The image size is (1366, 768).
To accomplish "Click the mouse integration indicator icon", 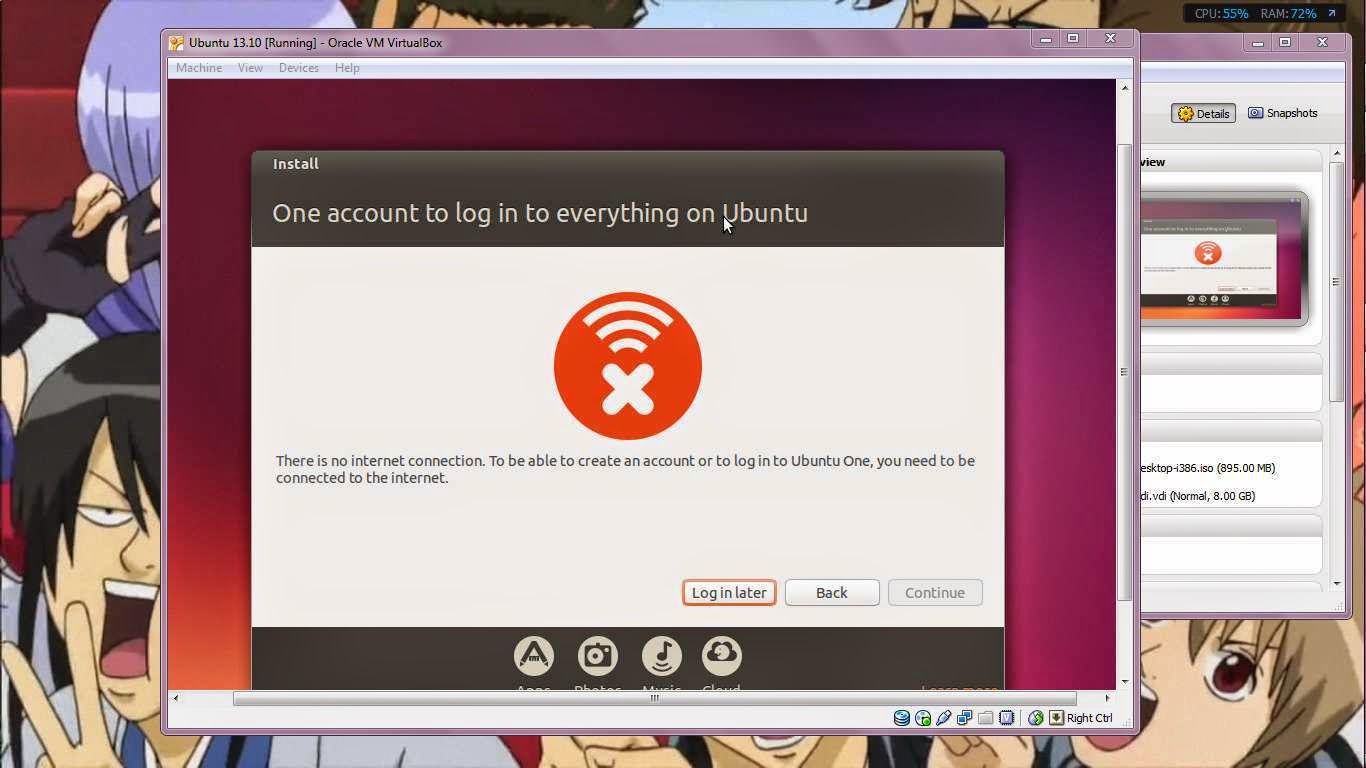I will click(1036, 718).
